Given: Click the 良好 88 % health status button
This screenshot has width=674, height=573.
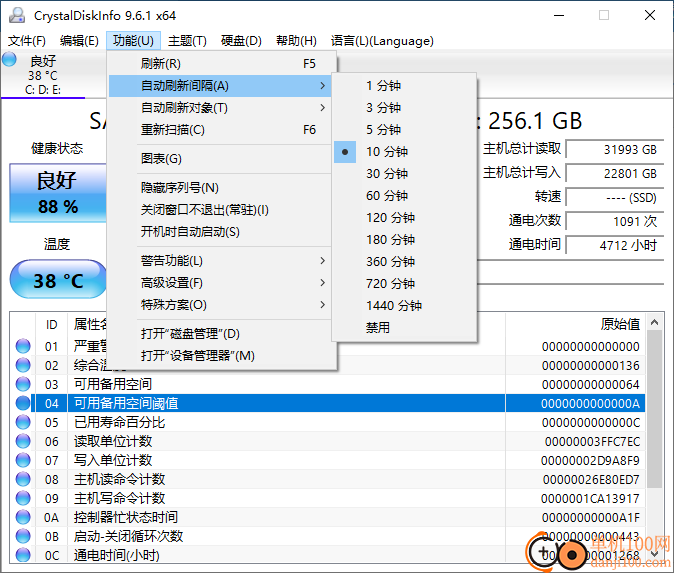Looking at the screenshot, I should (58, 193).
